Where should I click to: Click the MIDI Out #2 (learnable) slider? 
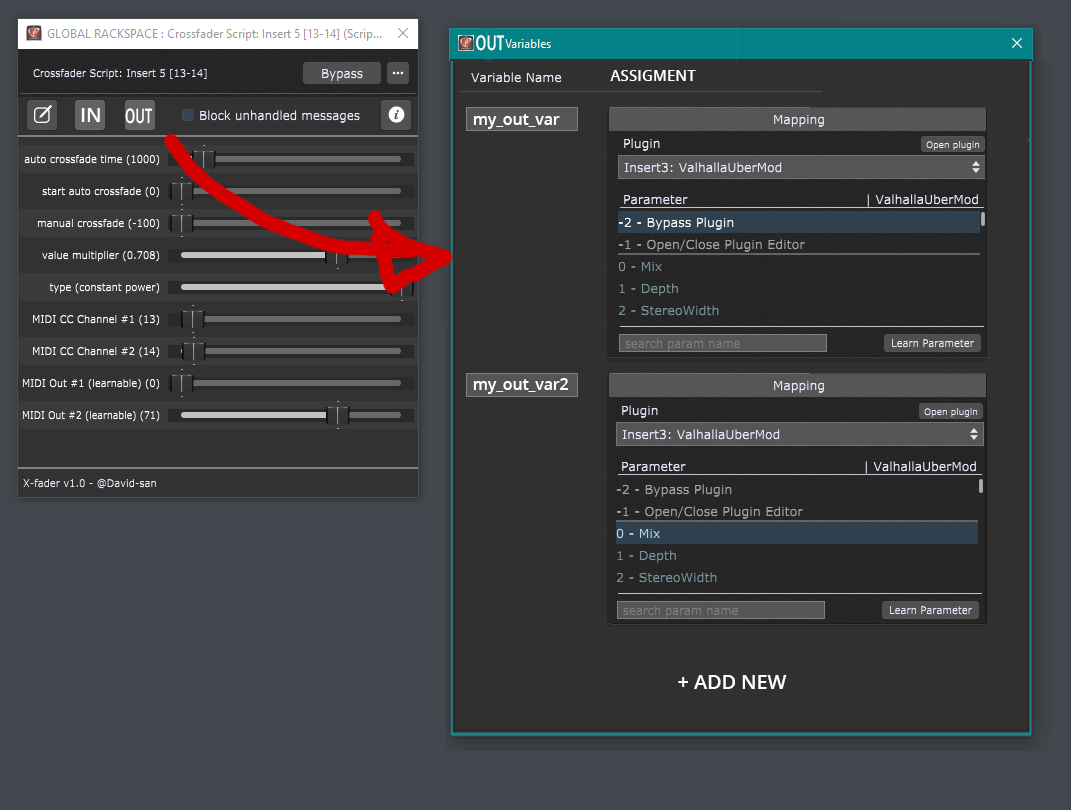(x=291, y=415)
